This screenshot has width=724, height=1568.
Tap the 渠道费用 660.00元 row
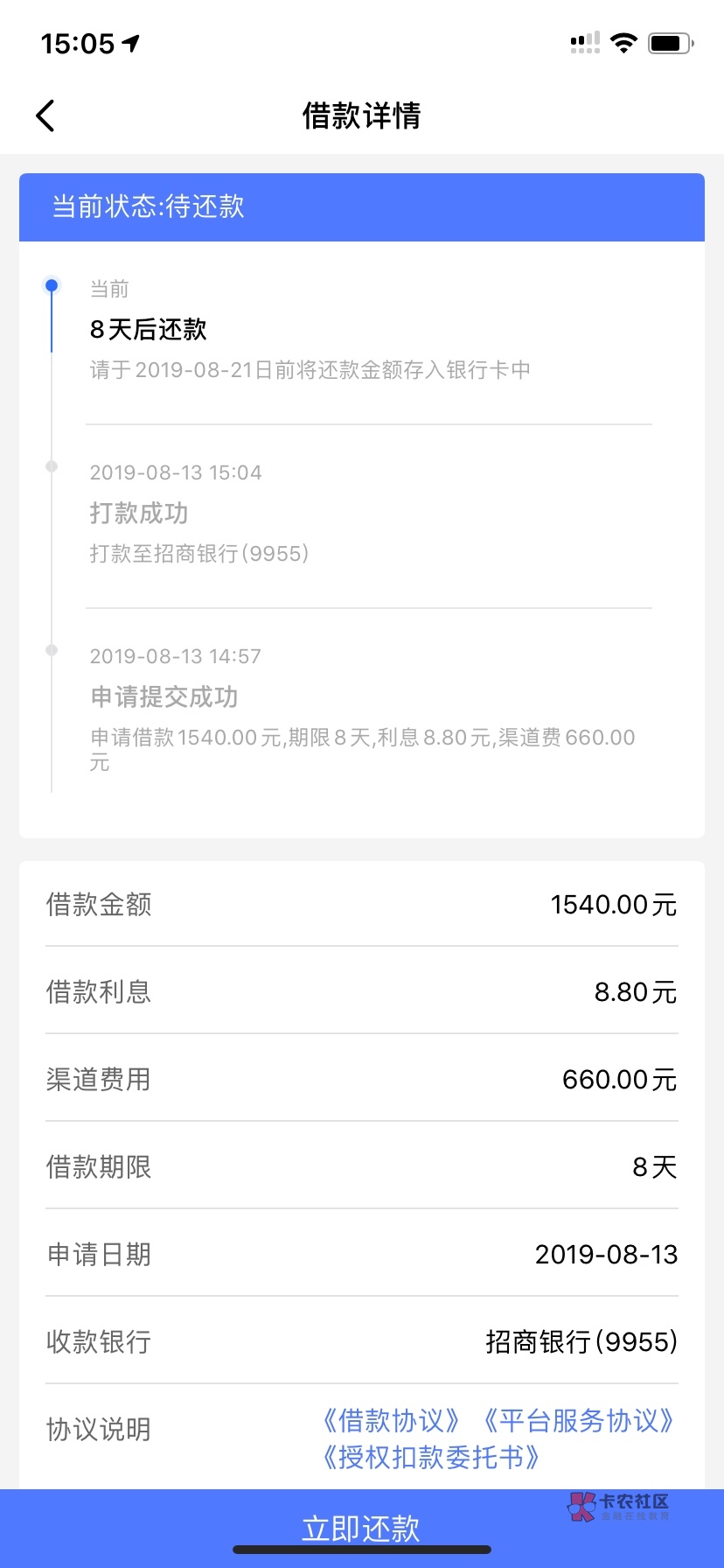click(362, 1079)
